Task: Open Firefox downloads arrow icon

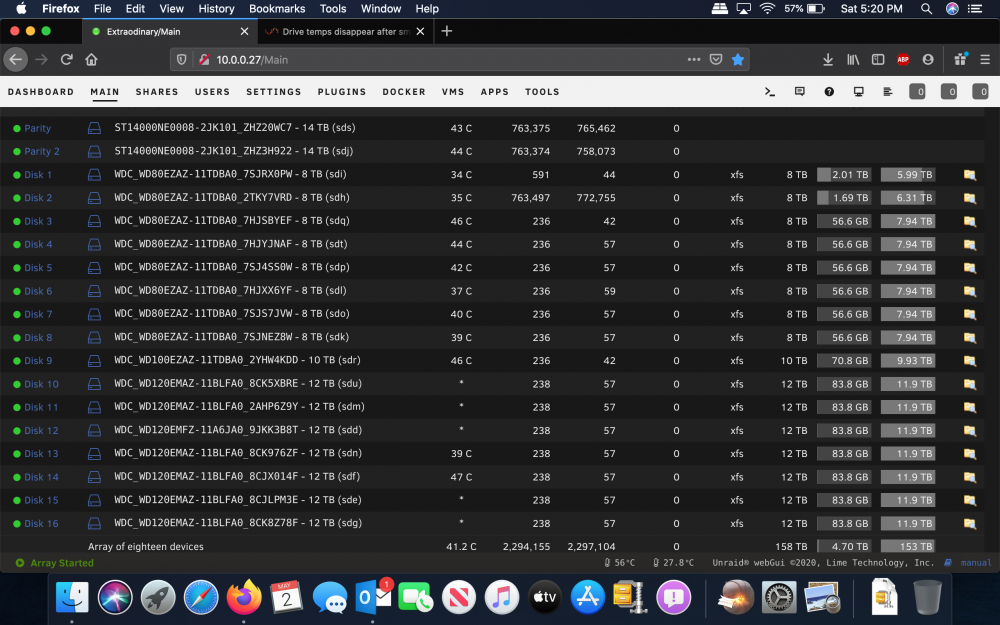Action: [x=828, y=59]
